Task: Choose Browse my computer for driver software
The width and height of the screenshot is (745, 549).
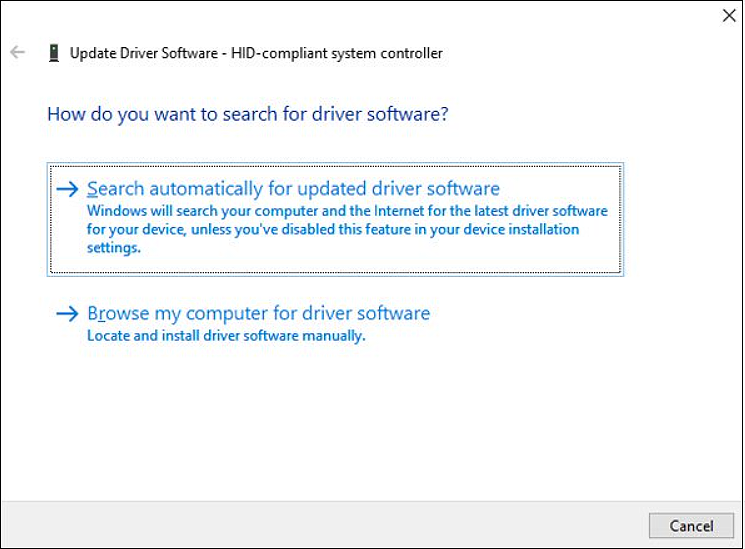Action: point(258,314)
